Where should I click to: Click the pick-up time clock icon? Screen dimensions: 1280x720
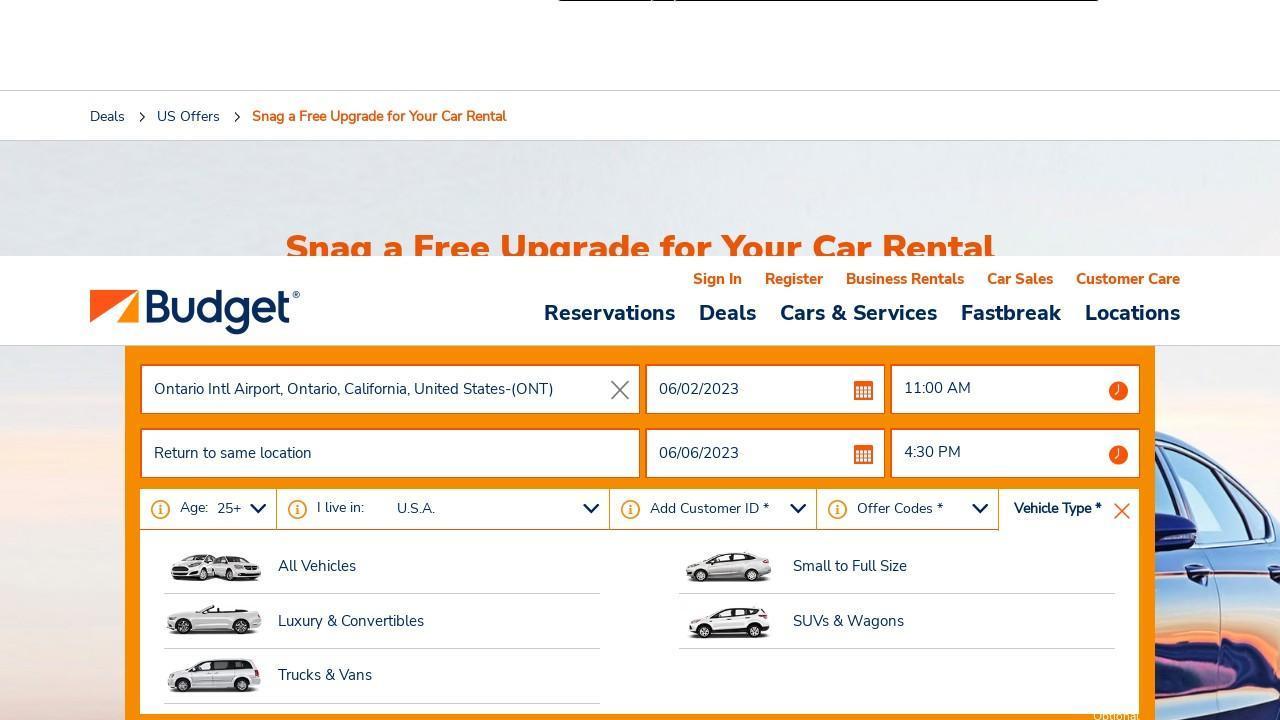click(x=1118, y=391)
